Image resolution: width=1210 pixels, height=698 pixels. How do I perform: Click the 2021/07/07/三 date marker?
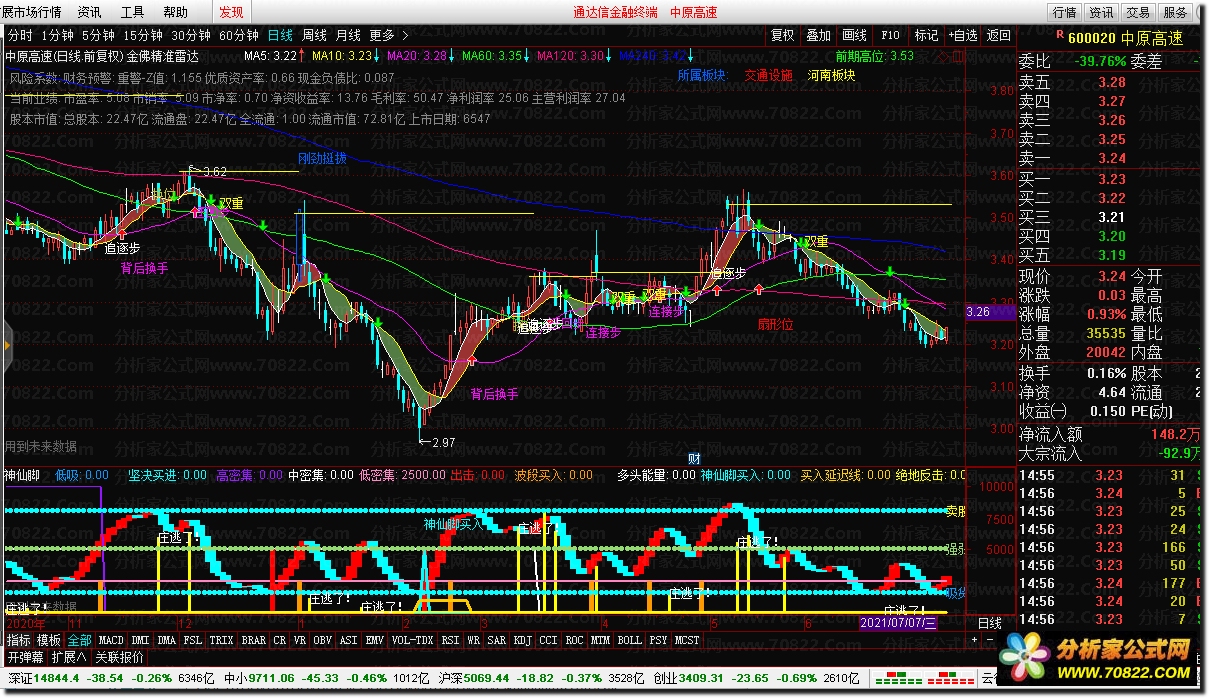point(898,623)
